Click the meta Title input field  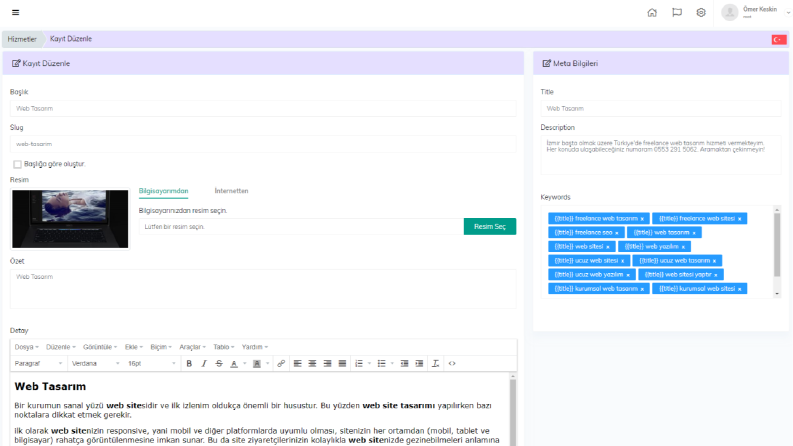[660, 109]
